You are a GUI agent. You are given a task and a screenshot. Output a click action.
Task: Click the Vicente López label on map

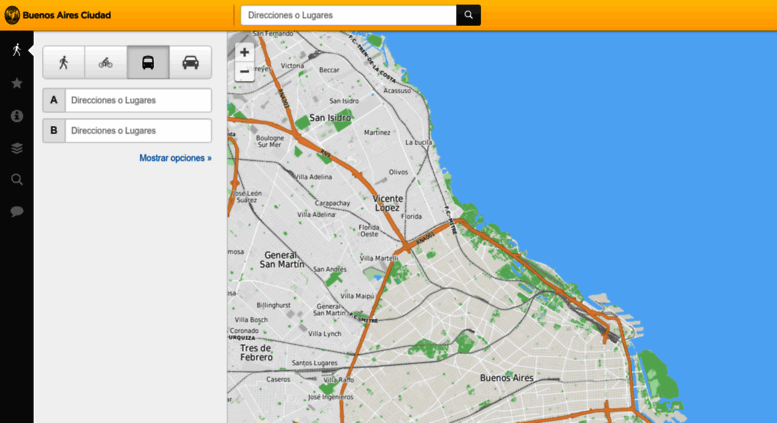click(x=387, y=203)
